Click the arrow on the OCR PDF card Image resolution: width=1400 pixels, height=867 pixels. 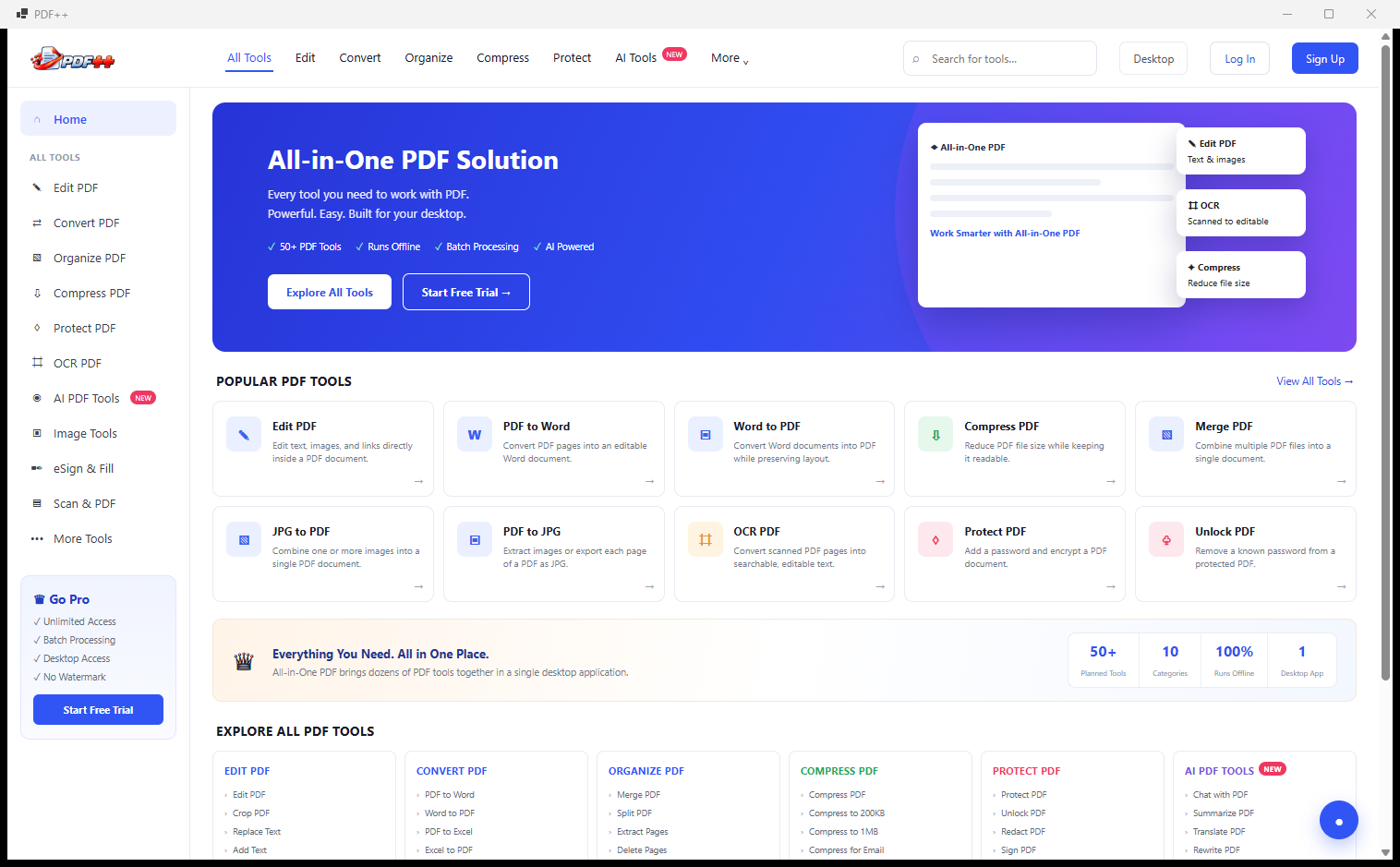880,586
